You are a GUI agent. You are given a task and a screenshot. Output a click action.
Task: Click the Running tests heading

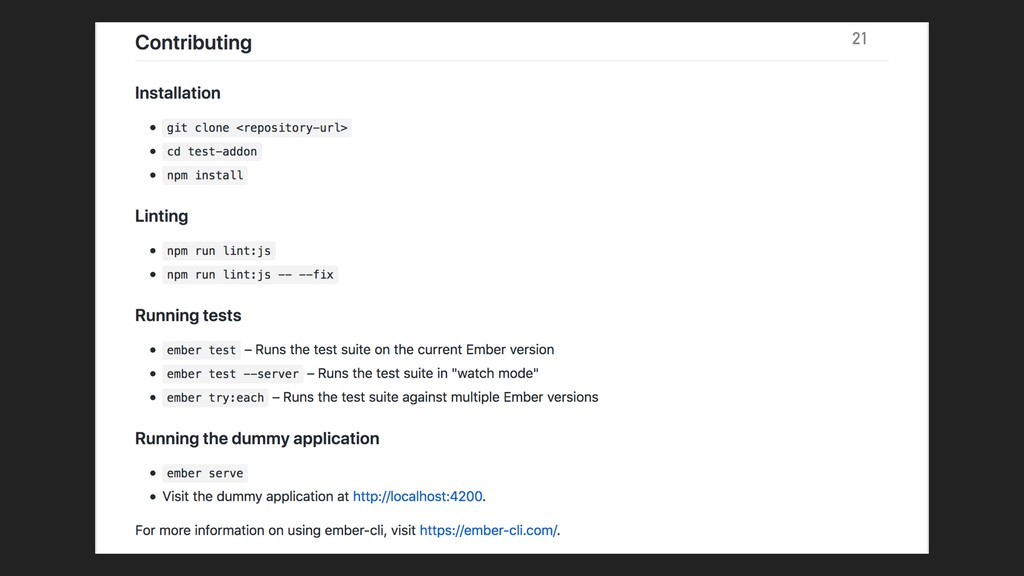(188, 315)
